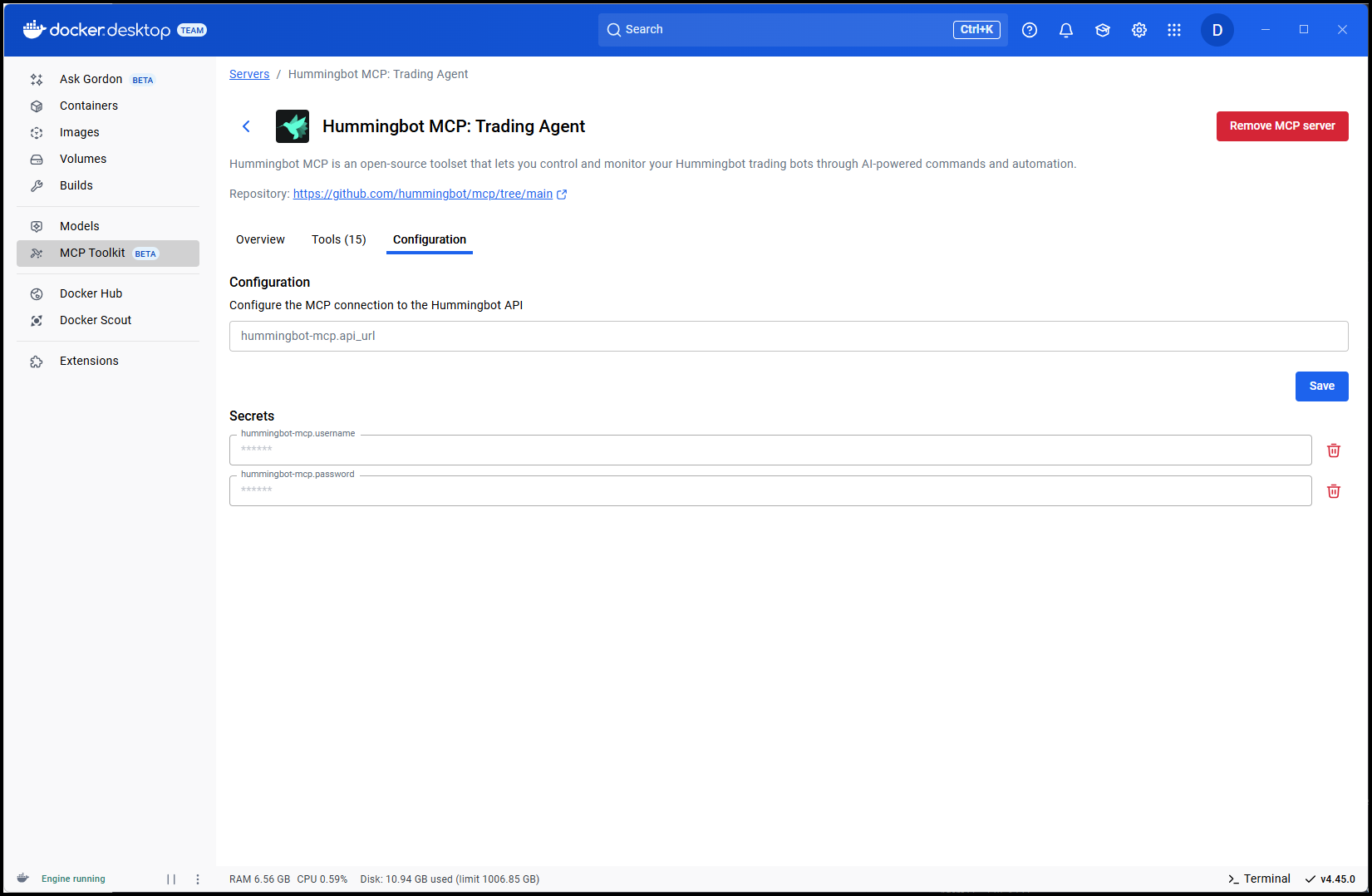Open the Extensions panel
Screen dimensions: 1372x896
(x=88, y=361)
